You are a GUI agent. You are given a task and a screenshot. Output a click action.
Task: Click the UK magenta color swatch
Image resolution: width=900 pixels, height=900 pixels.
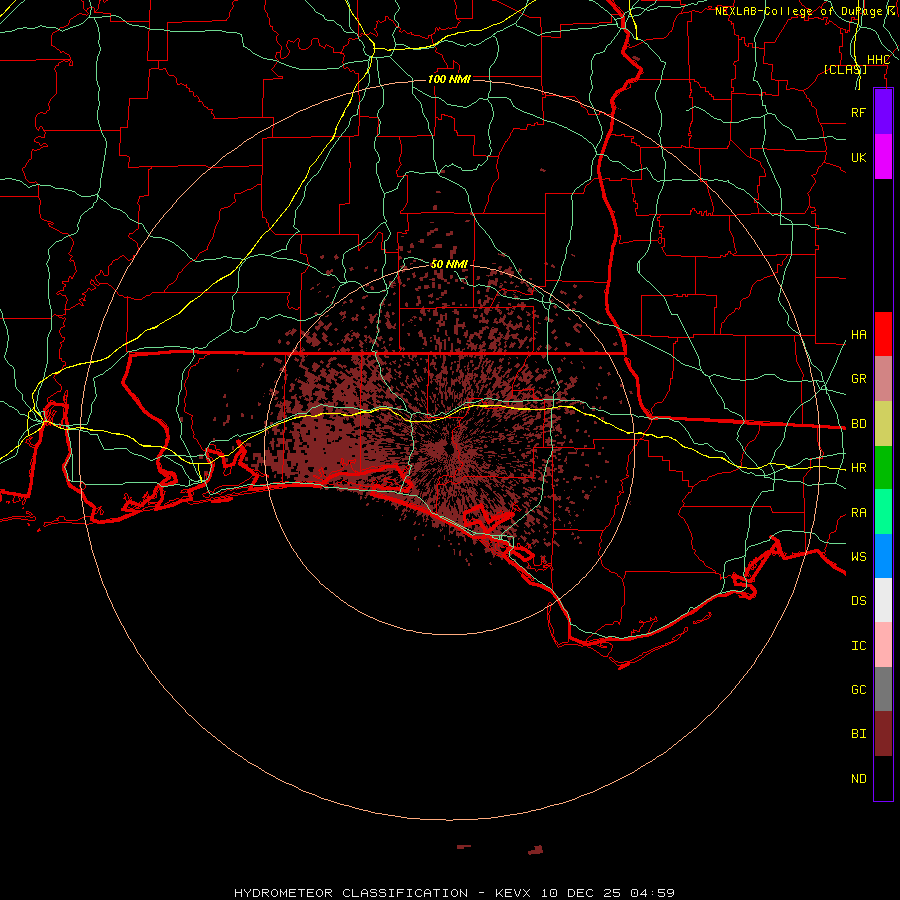point(883,157)
